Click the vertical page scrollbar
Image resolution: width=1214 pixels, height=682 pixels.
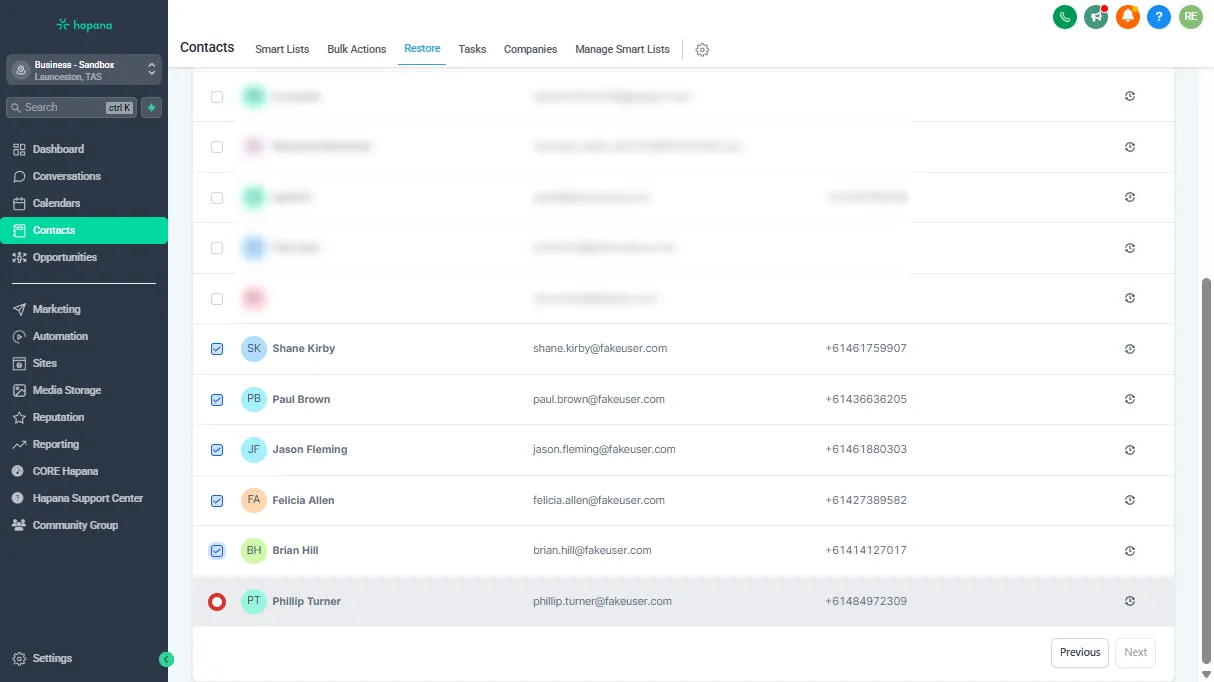(x=1206, y=470)
